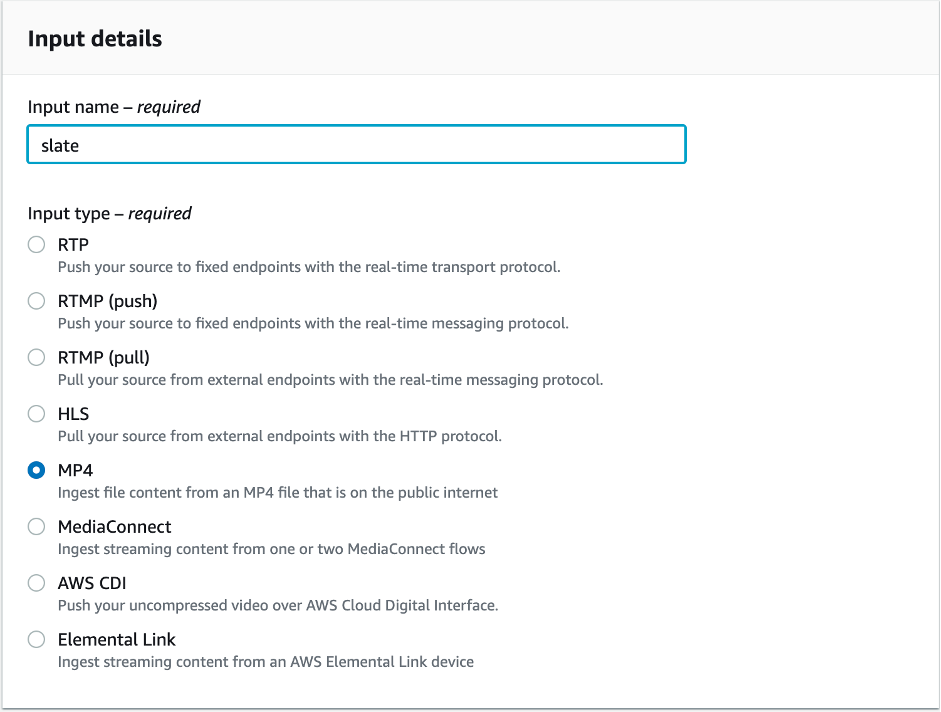Choose the RTMP (push) radio option

(37, 301)
